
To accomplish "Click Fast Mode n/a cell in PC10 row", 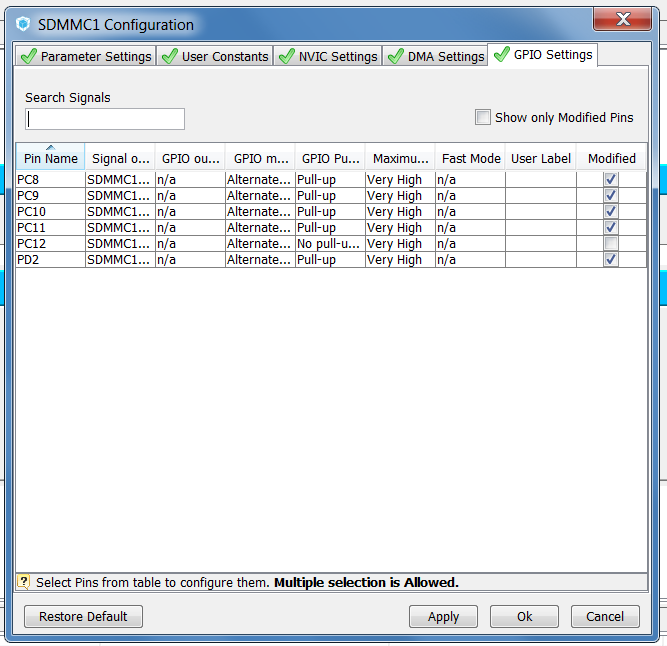I will (x=470, y=211).
